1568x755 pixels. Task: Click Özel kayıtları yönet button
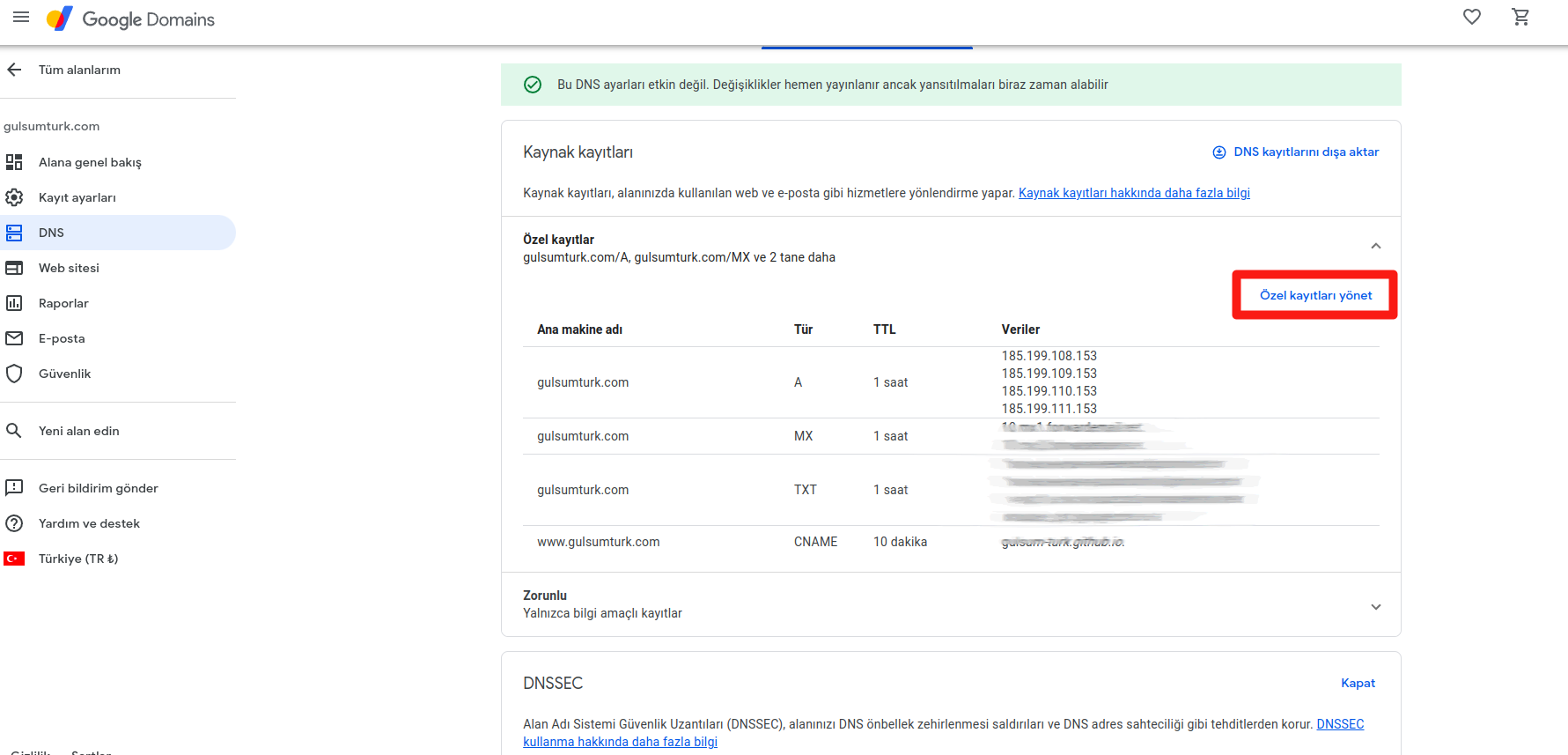coord(1315,295)
